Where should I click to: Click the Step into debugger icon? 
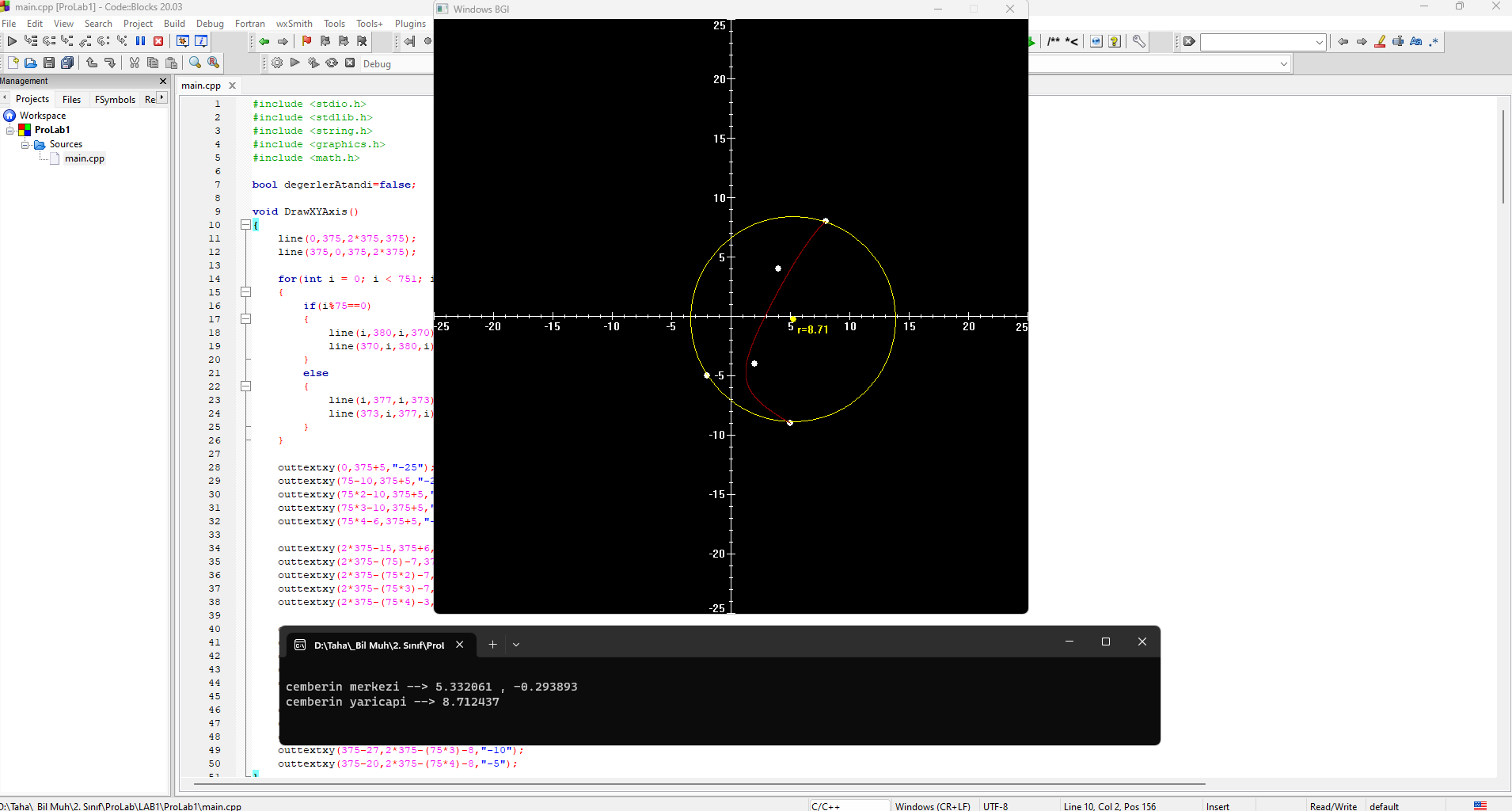(67, 41)
